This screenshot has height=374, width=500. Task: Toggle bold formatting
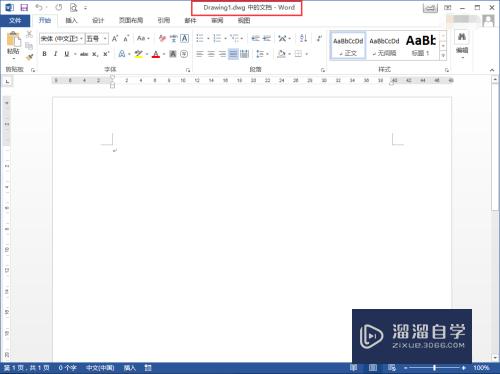[44, 54]
